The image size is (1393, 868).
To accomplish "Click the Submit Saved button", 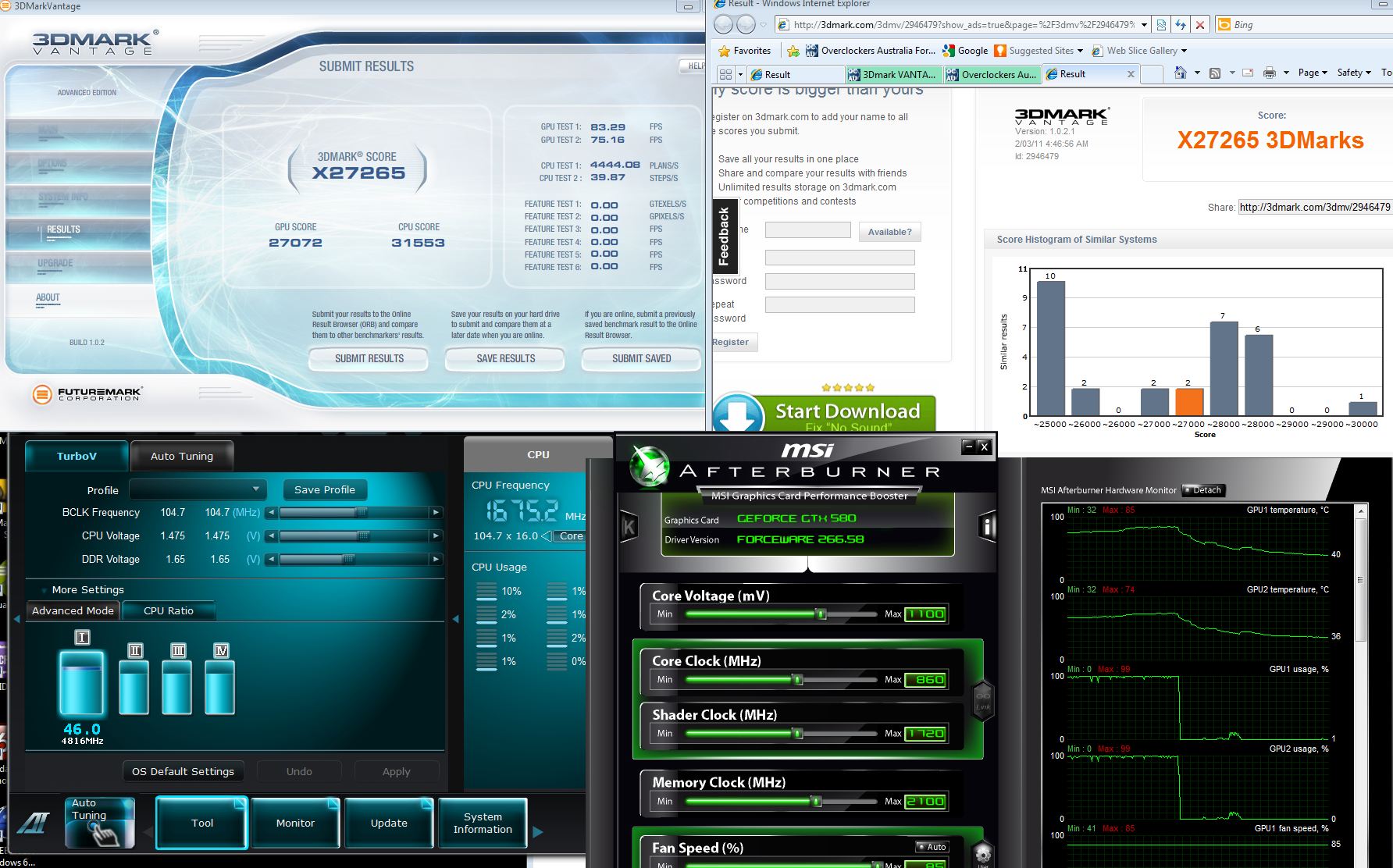I will [x=641, y=358].
